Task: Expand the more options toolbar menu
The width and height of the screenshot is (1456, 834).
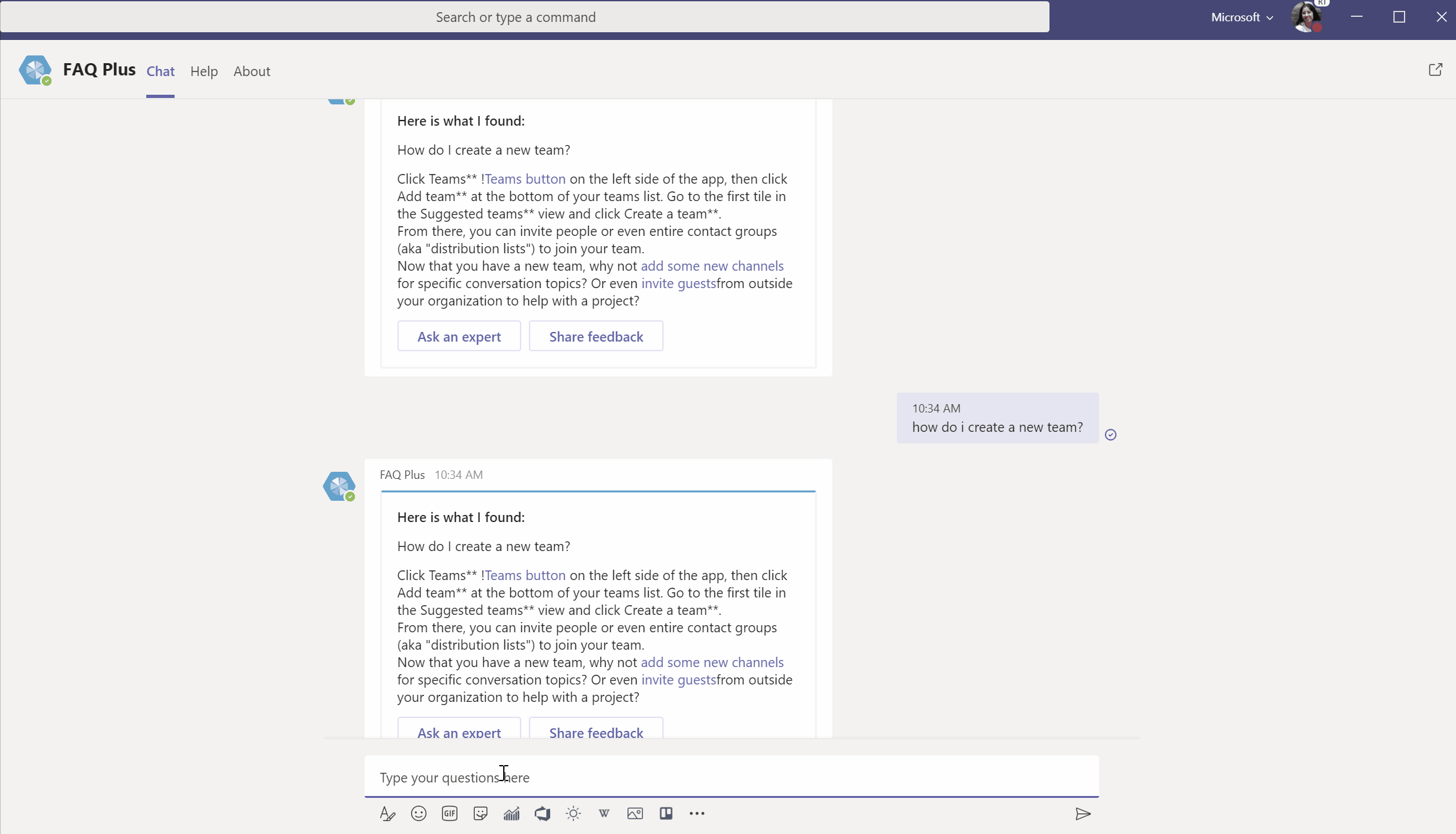Action: (697, 814)
